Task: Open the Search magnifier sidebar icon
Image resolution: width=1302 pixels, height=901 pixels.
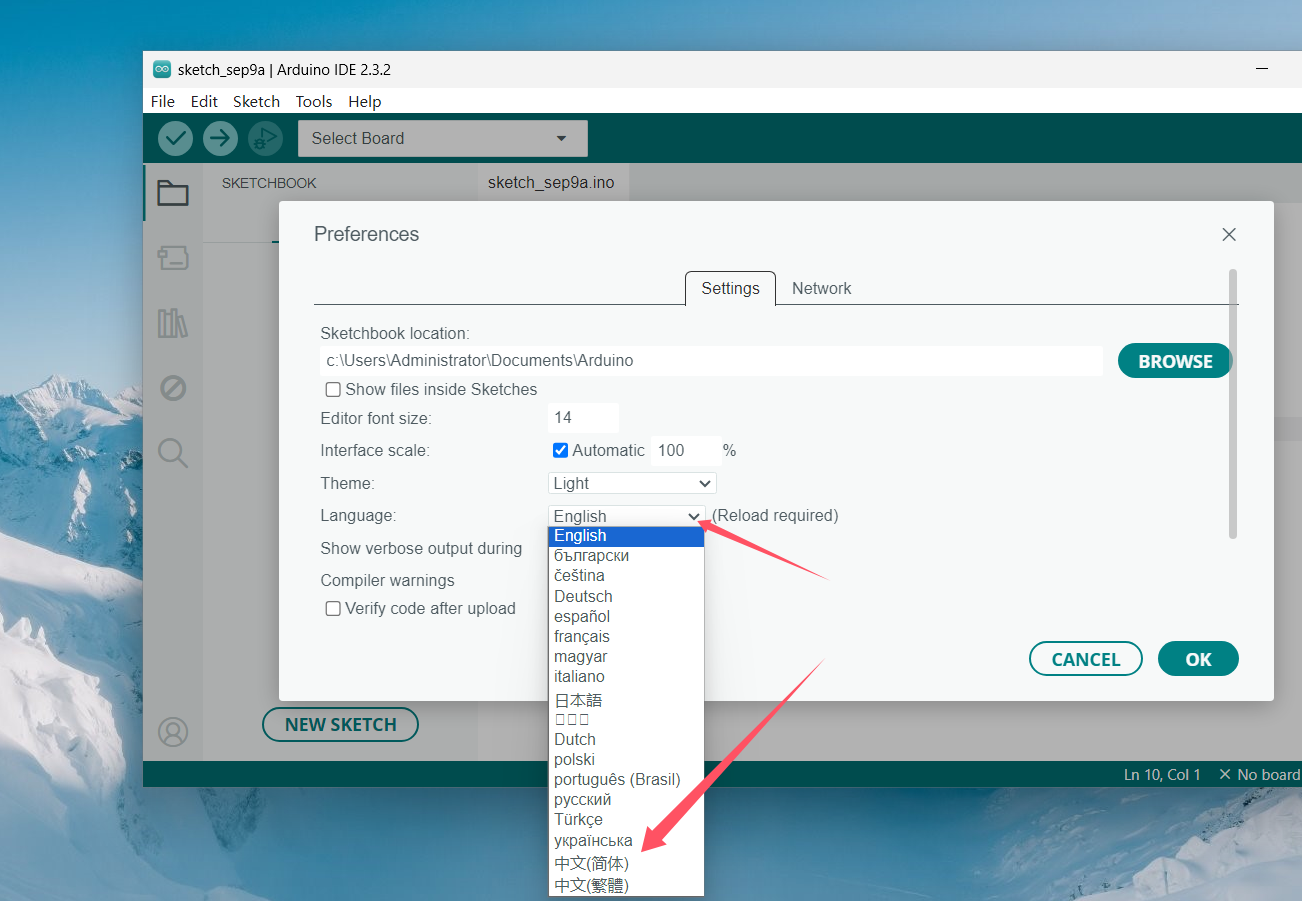Action: point(173,453)
